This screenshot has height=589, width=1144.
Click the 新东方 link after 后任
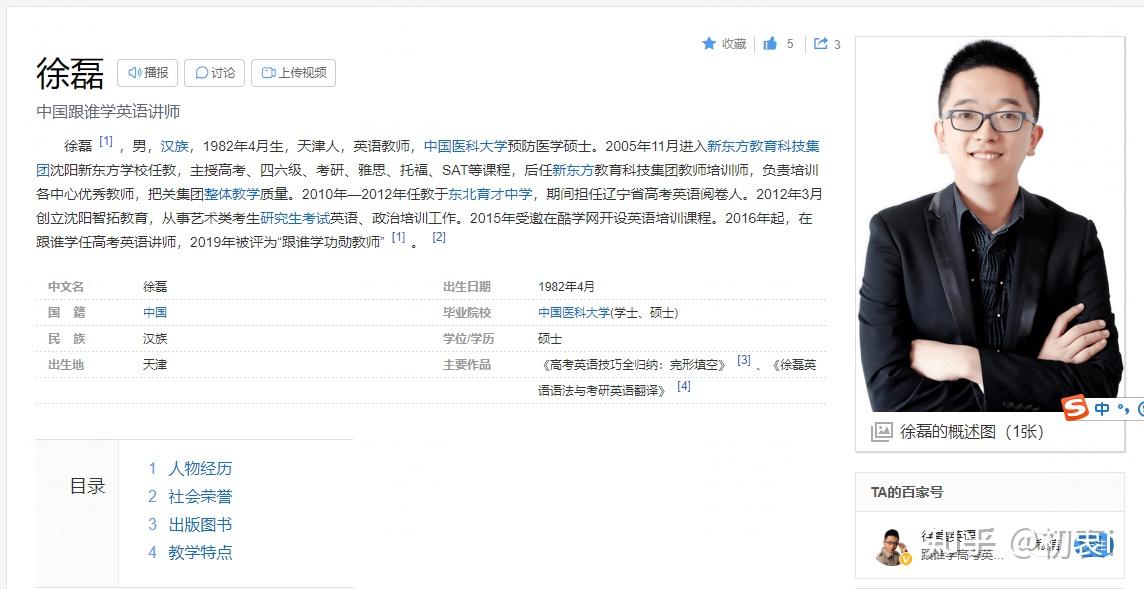tap(573, 170)
